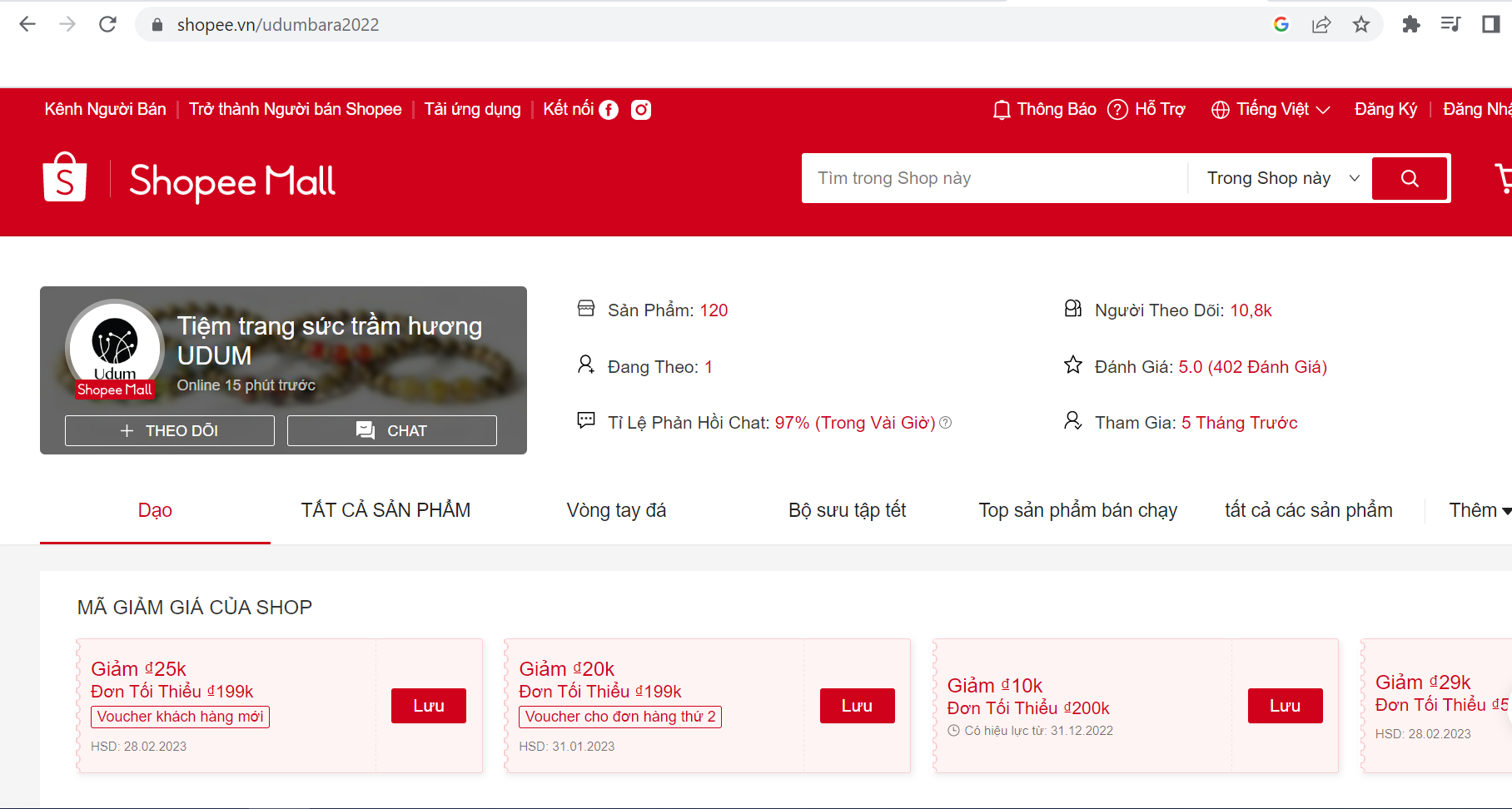
Task: Click the magnifier search button
Action: click(1409, 178)
